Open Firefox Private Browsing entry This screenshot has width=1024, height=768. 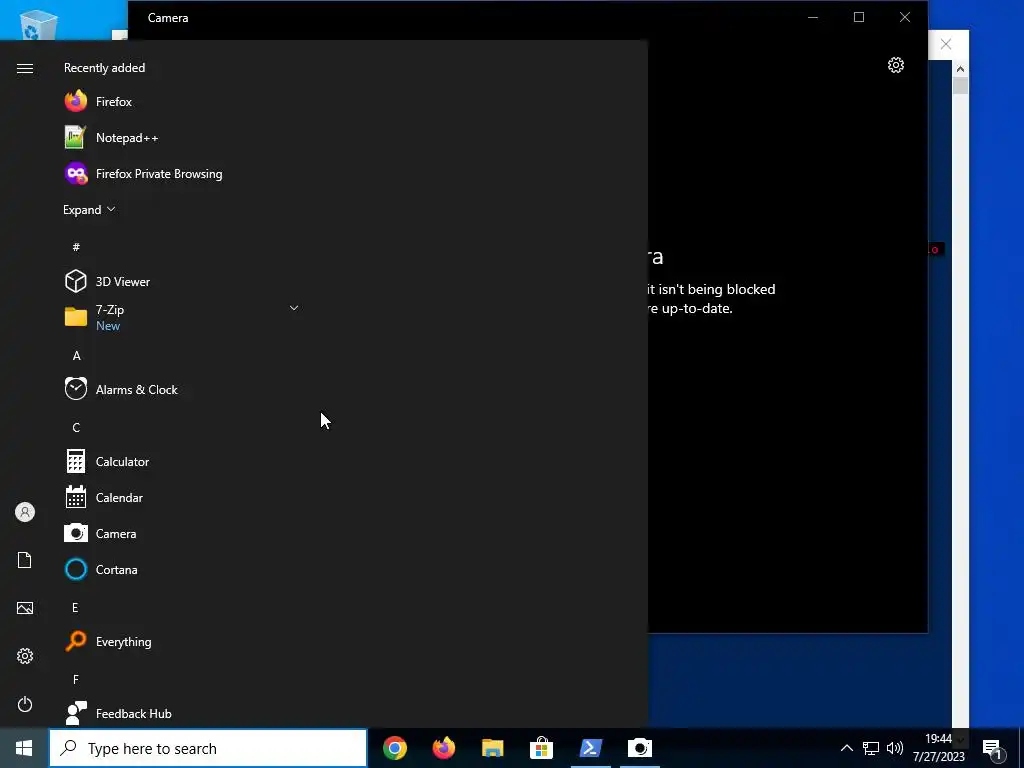[x=182, y=174]
